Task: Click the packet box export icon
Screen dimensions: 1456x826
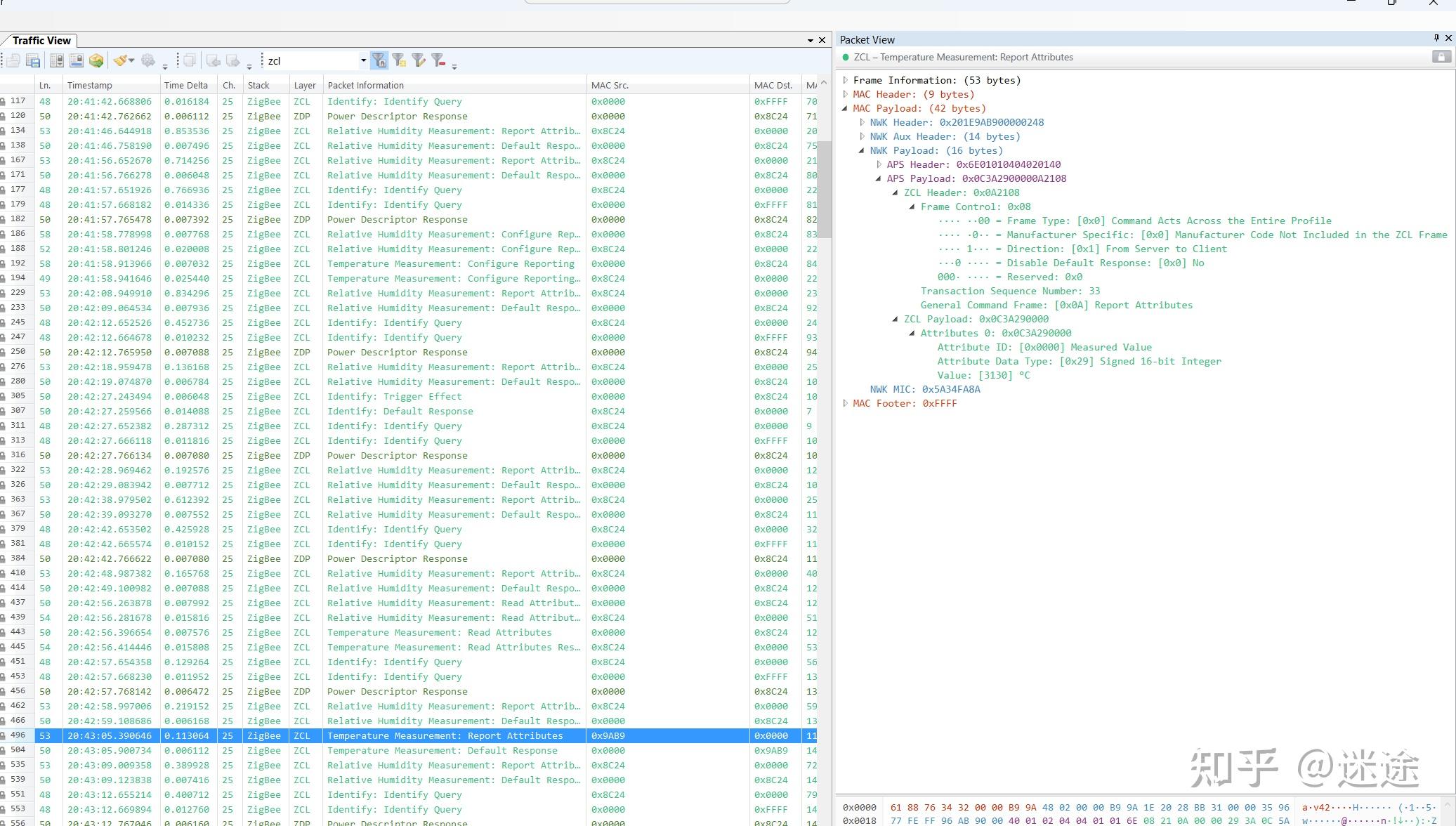Action: (96, 61)
